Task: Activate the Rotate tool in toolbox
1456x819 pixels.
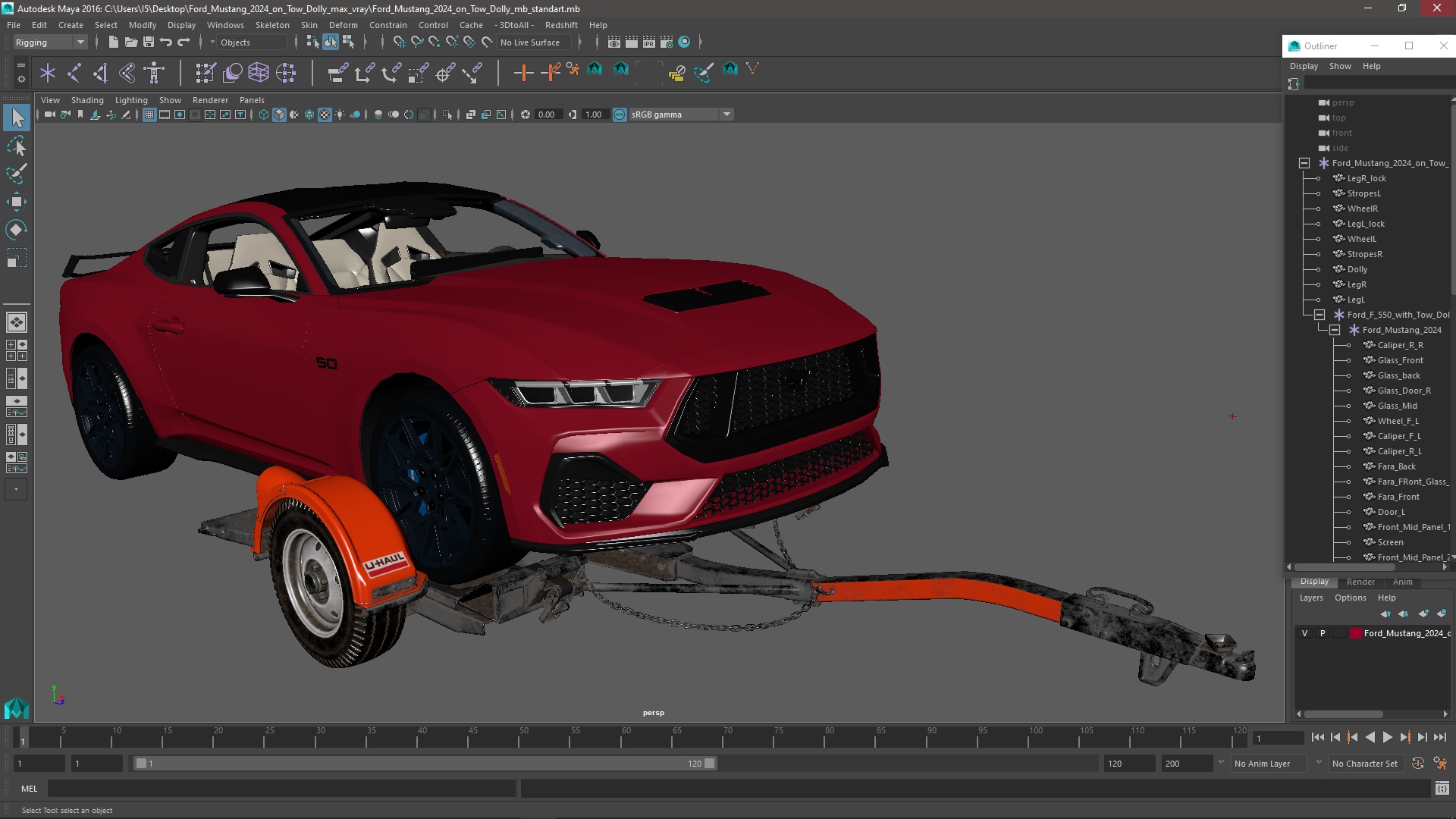Action: (x=17, y=230)
